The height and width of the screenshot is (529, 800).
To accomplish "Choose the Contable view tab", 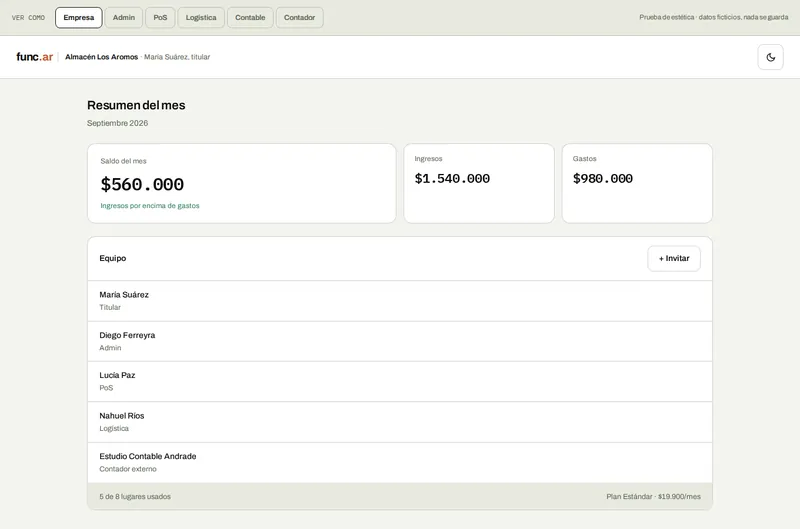I will pos(250,17).
